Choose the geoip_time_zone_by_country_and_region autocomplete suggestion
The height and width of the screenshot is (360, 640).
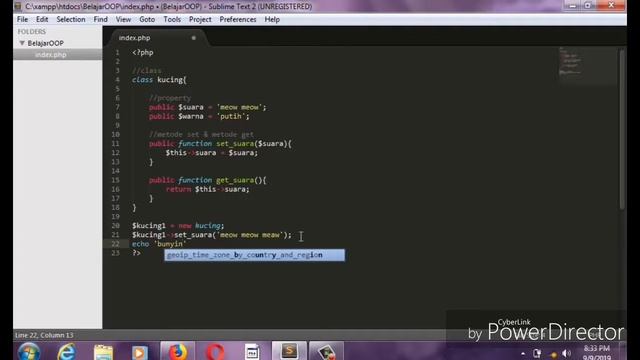(254, 255)
